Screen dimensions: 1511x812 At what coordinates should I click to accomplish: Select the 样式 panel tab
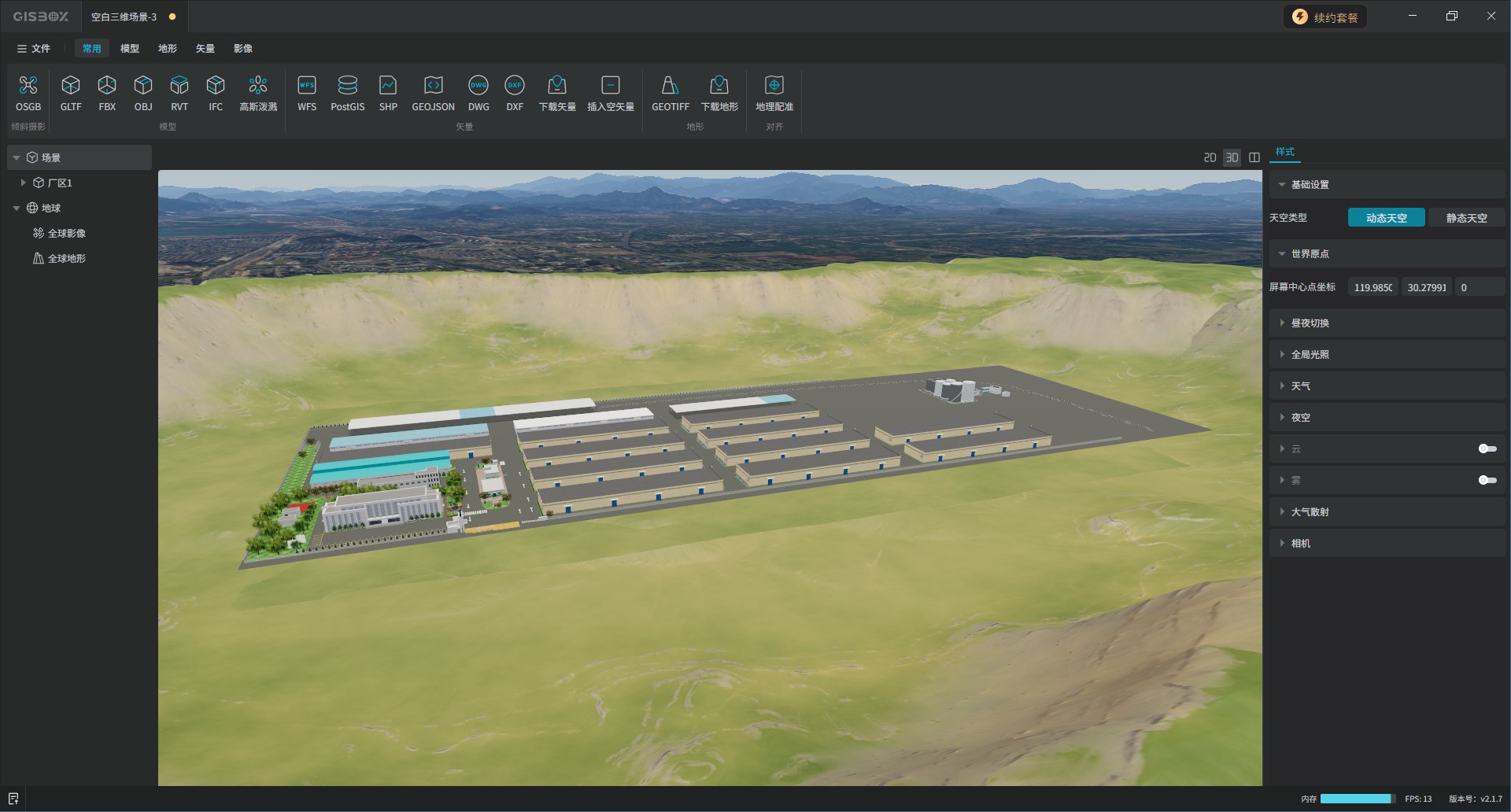pyautogui.click(x=1285, y=152)
